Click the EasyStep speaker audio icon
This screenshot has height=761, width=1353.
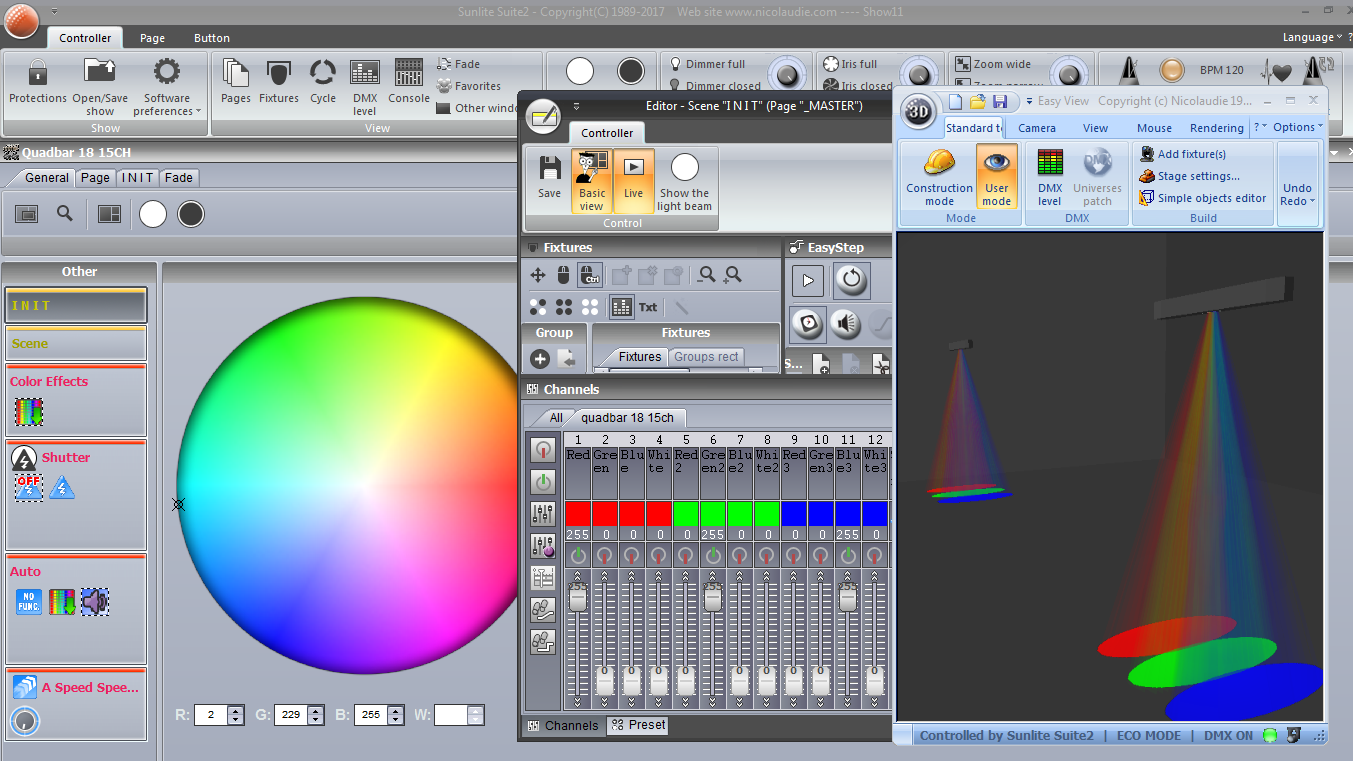pos(845,323)
